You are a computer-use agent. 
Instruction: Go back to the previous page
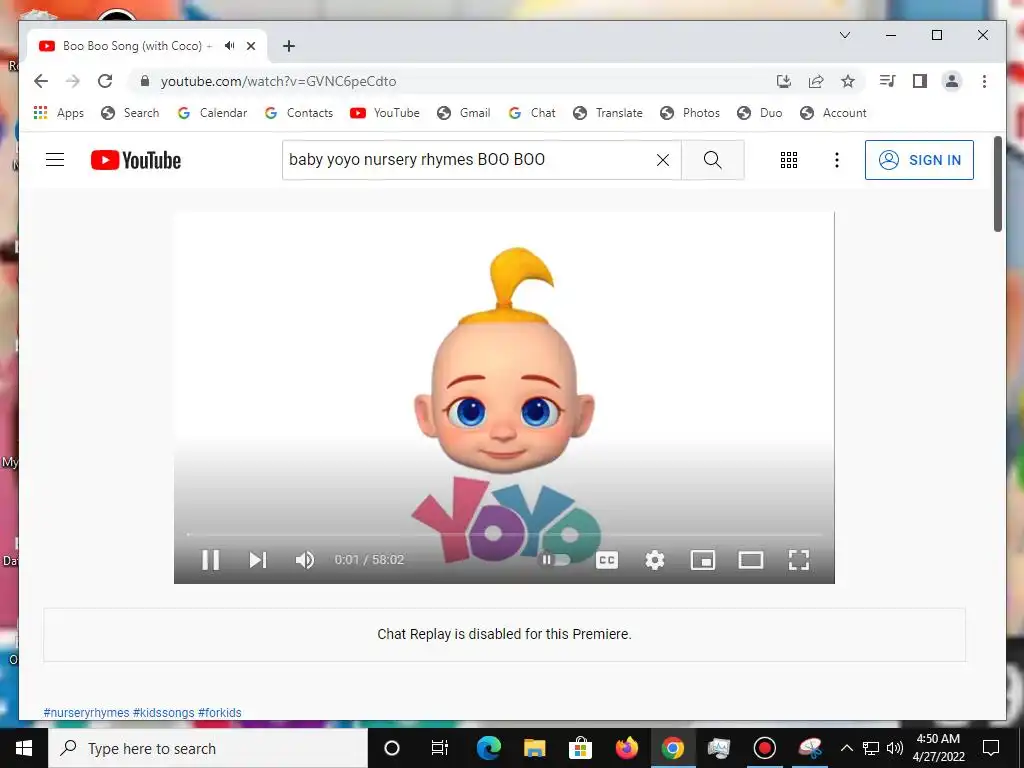(41, 81)
